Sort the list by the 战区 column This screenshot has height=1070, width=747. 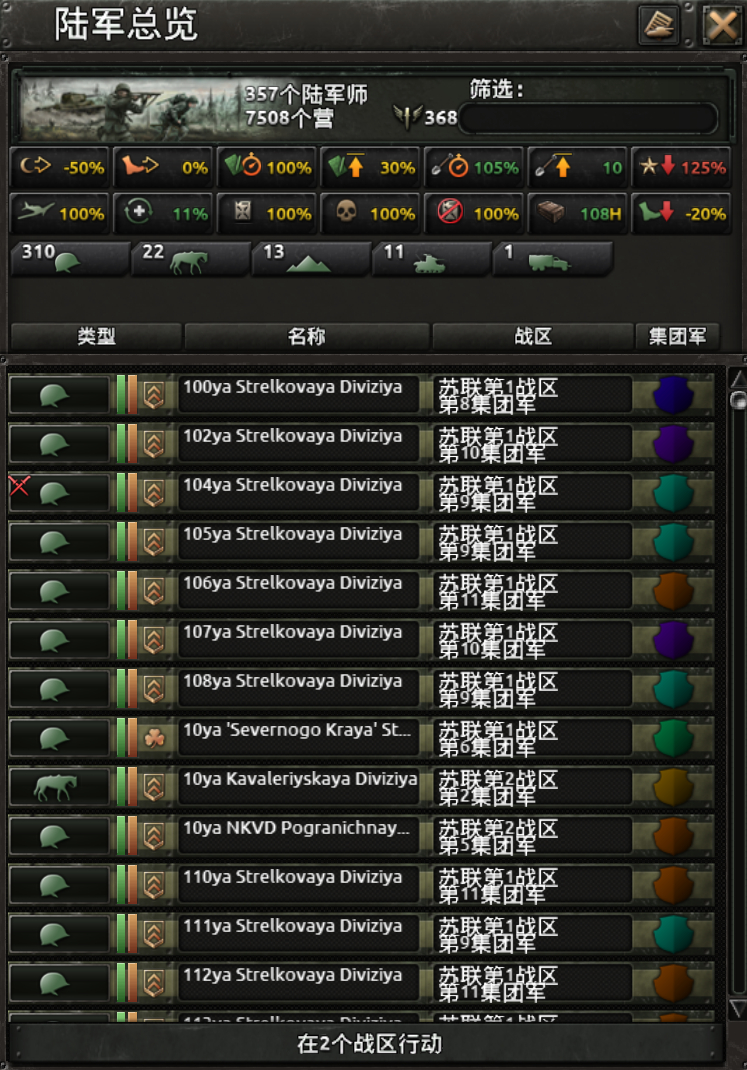coord(533,336)
